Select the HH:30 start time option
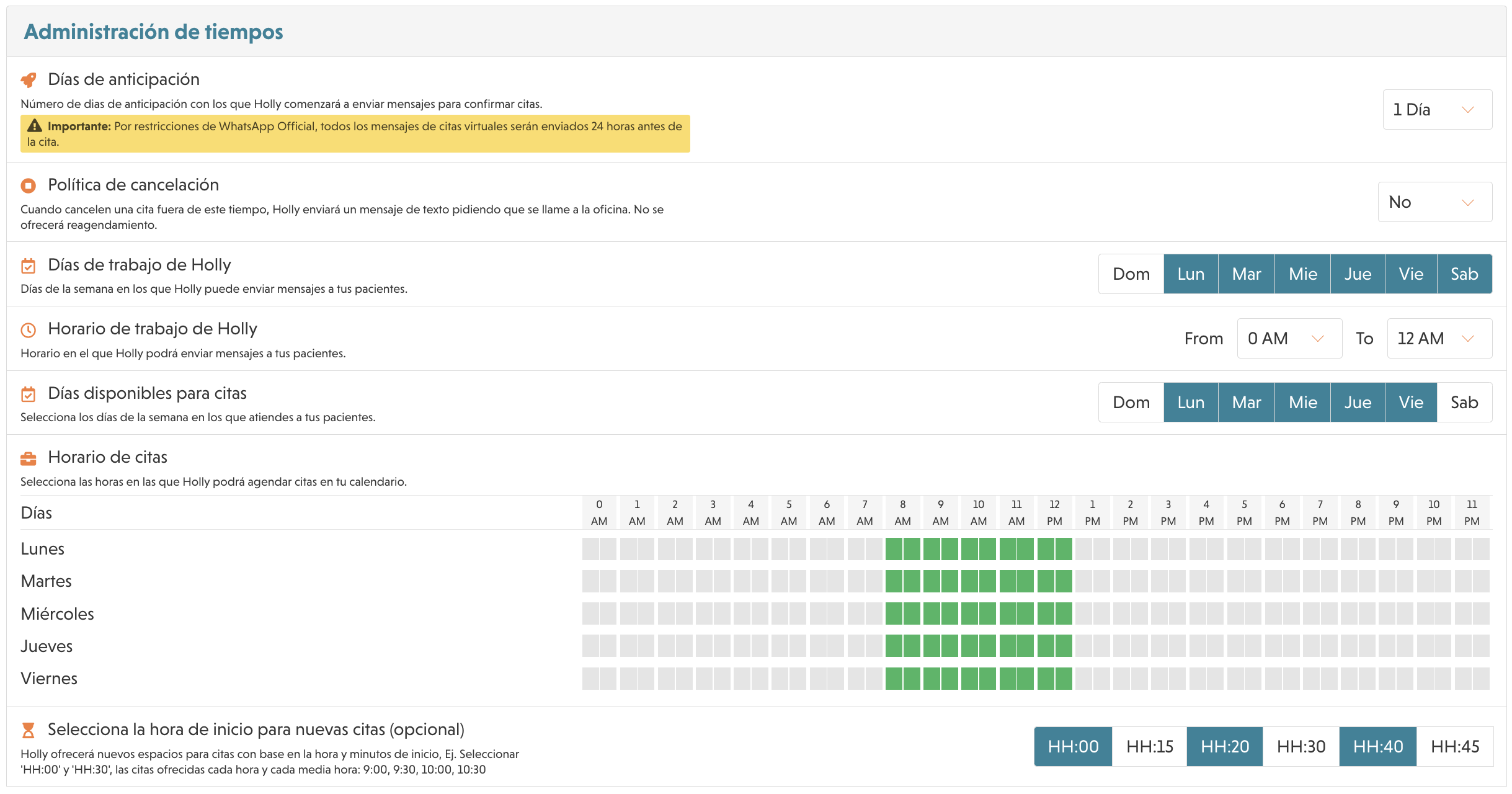 1301,747
